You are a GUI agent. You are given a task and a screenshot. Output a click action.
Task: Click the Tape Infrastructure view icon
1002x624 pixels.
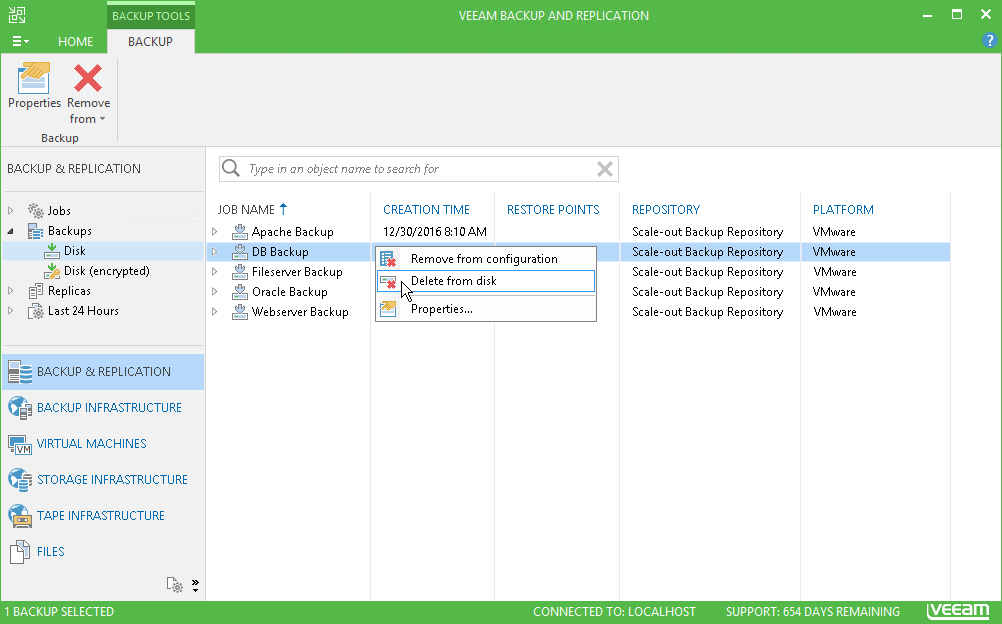point(20,516)
